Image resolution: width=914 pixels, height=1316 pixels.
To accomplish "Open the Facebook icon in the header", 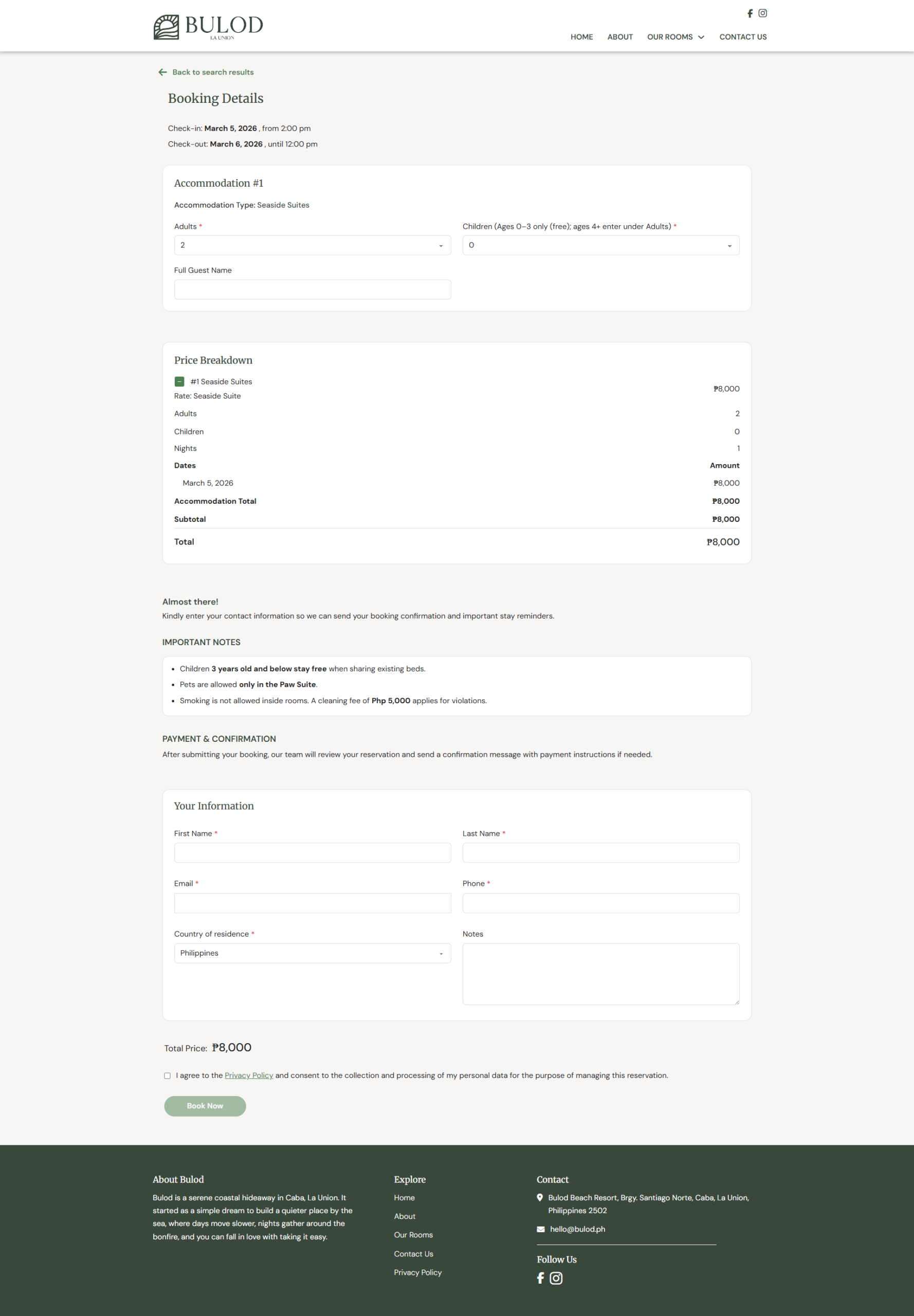I will tap(750, 13).
